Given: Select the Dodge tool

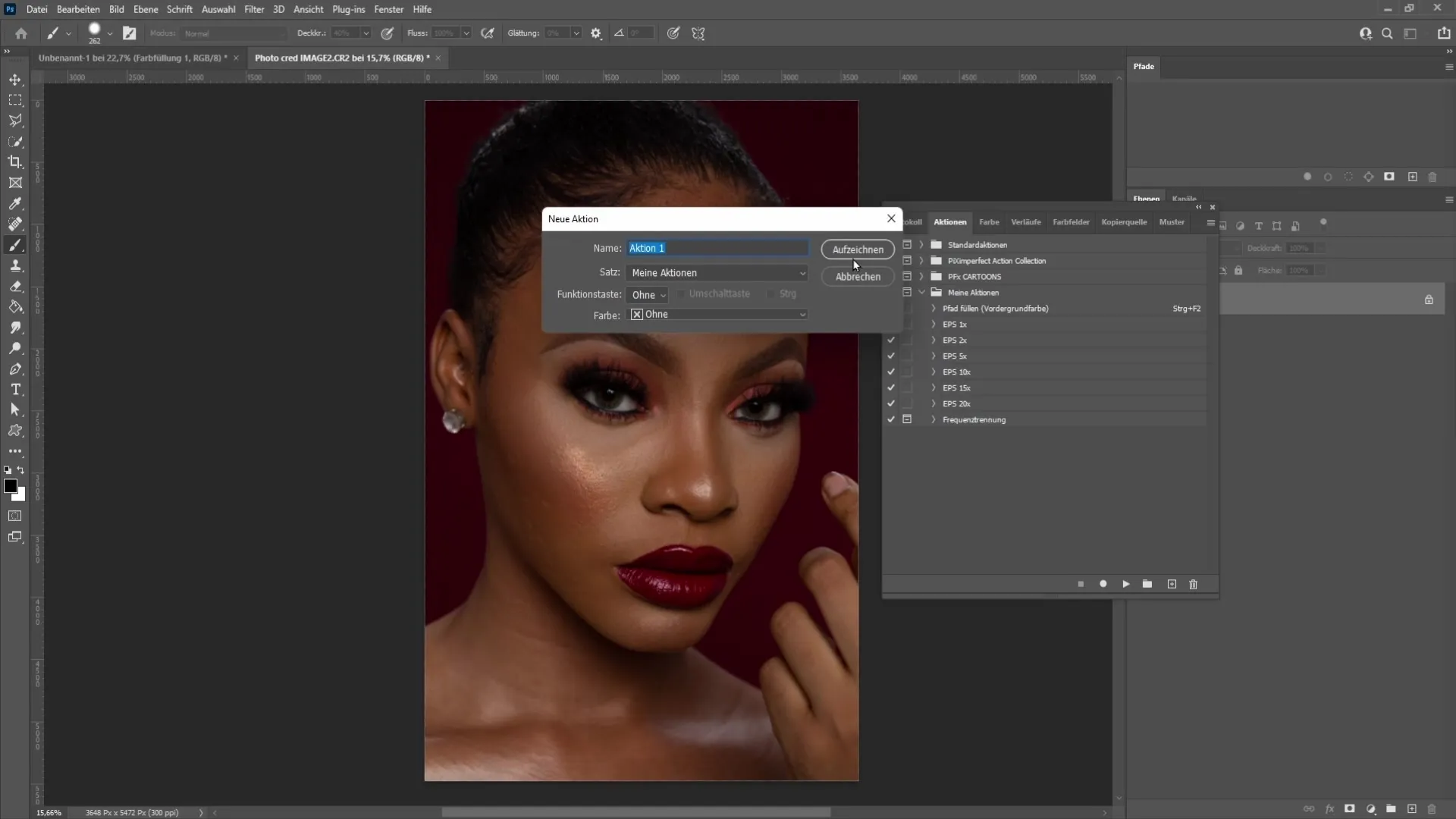Looking at the screenshot, I should (15, 348).
